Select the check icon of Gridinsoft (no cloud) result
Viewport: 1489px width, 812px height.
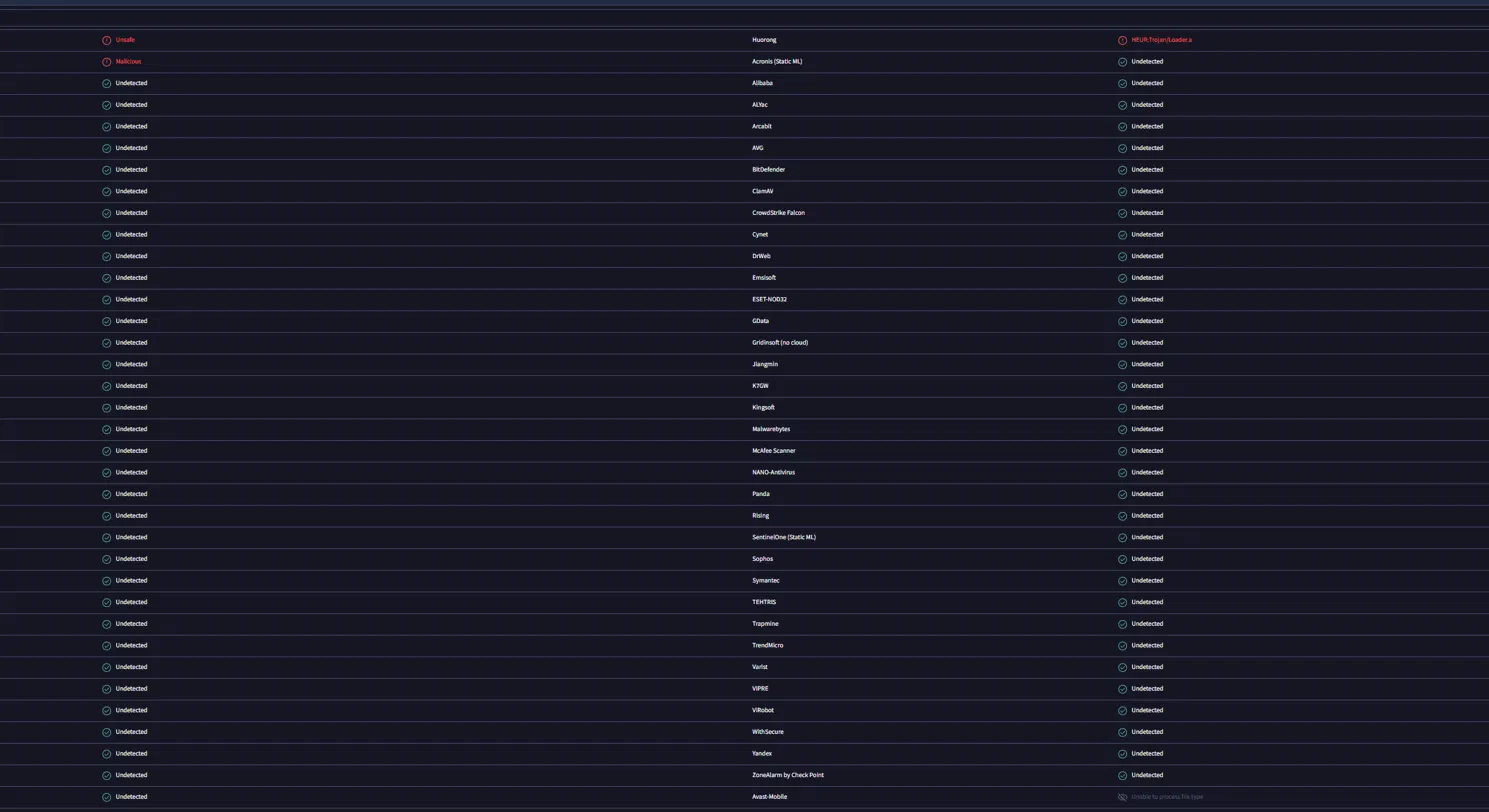coord(1123,343)
